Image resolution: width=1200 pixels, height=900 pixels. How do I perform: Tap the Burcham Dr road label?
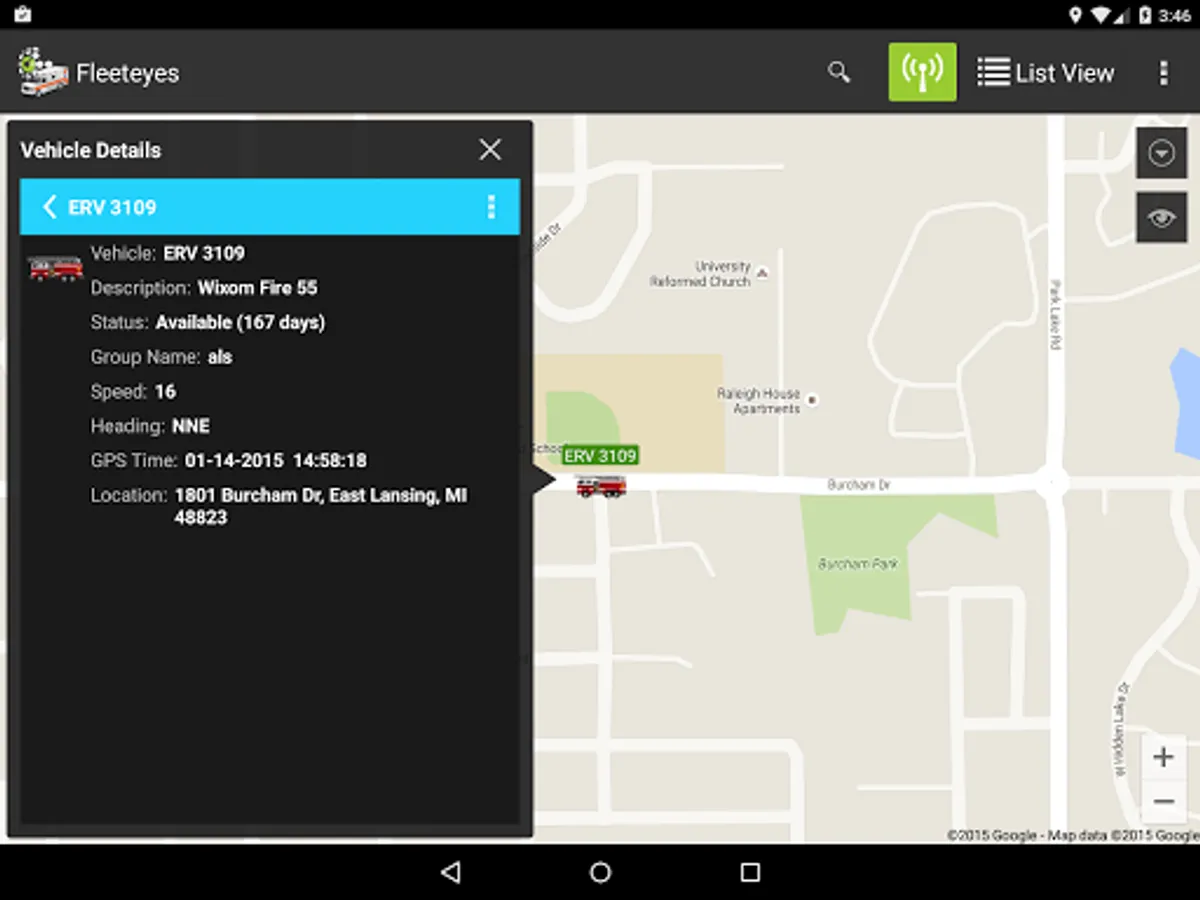pyautogui.click(x=858, y=485)
